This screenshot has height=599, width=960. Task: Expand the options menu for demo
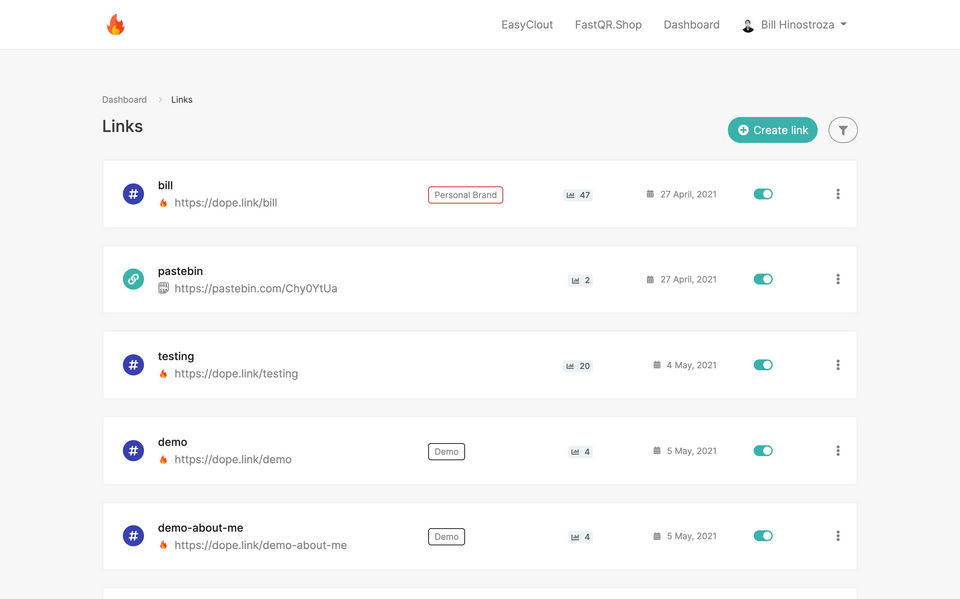[x=838, y=451]
